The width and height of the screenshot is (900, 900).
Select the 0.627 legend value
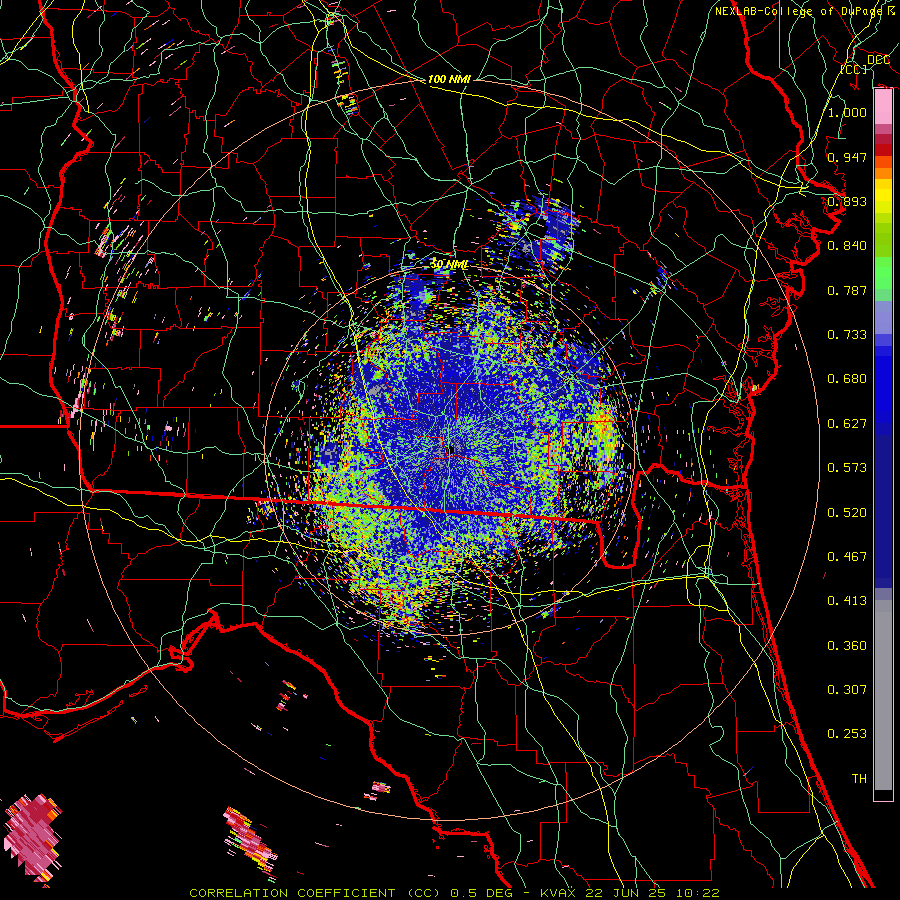(x=847, y=424)
